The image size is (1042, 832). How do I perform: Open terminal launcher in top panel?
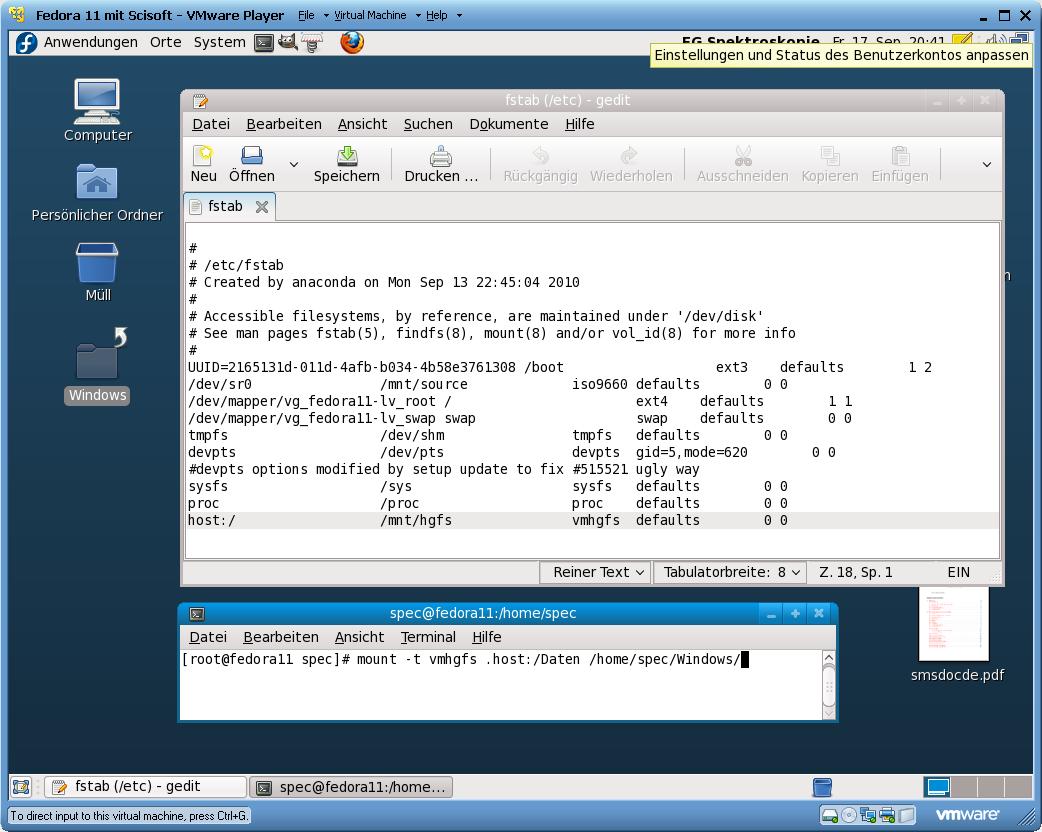pos(264,42)
